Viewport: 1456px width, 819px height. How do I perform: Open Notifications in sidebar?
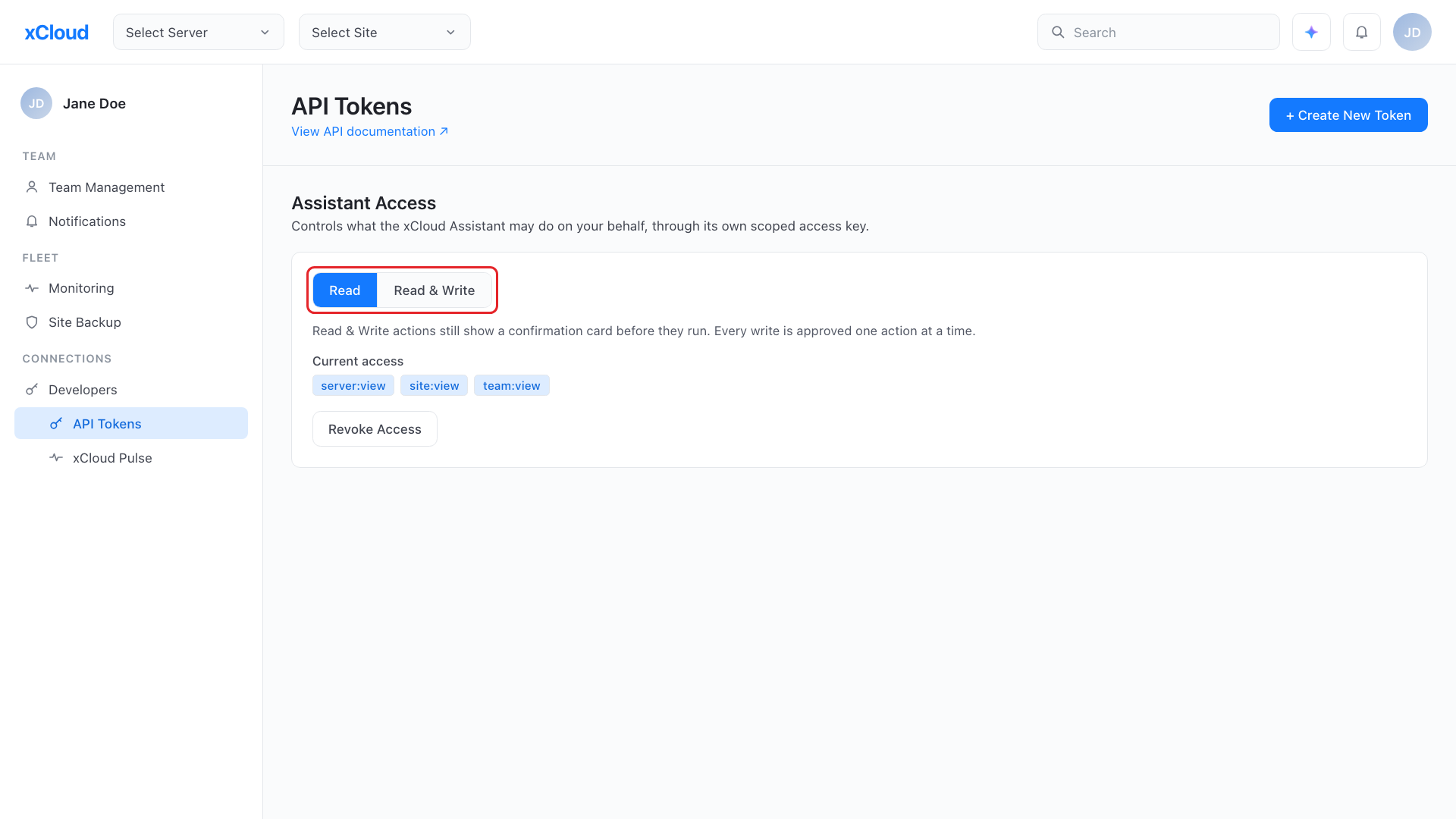coord(131,221)
